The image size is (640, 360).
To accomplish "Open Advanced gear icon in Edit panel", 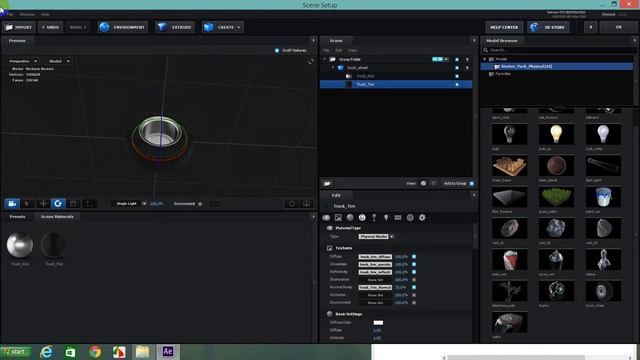I will coord(422,218).
